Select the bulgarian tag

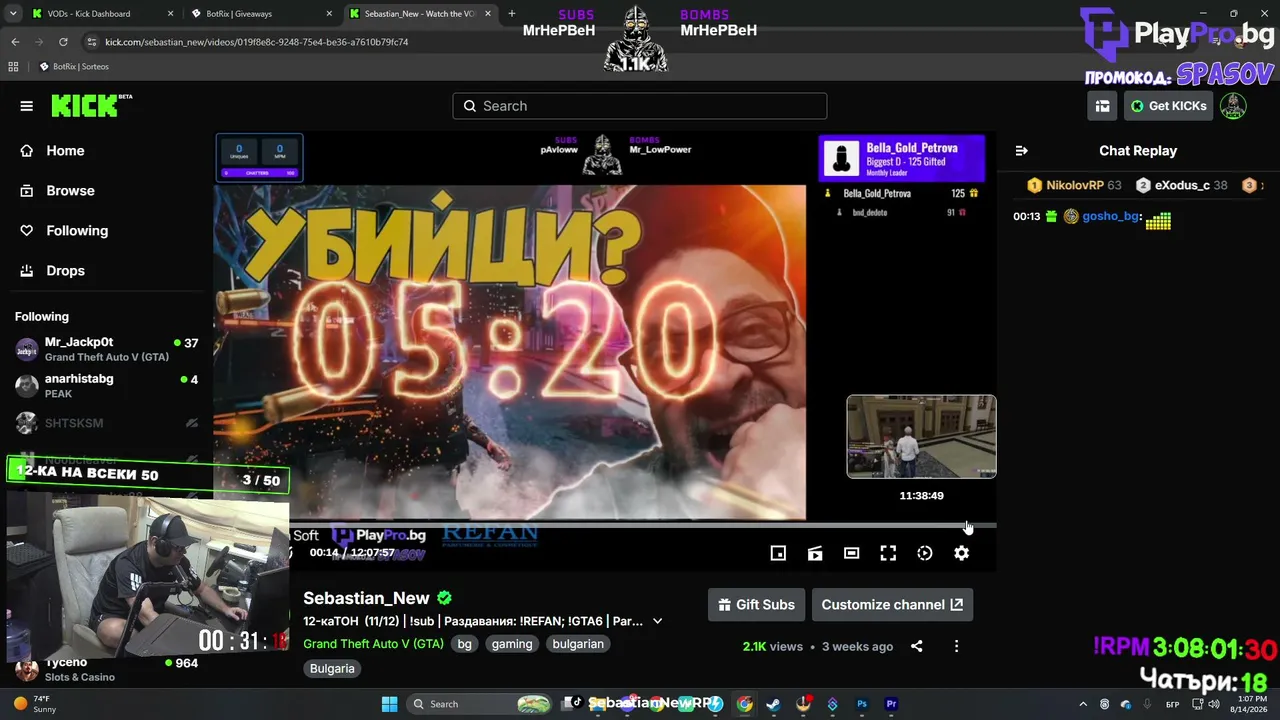click(x=578, y=644)
